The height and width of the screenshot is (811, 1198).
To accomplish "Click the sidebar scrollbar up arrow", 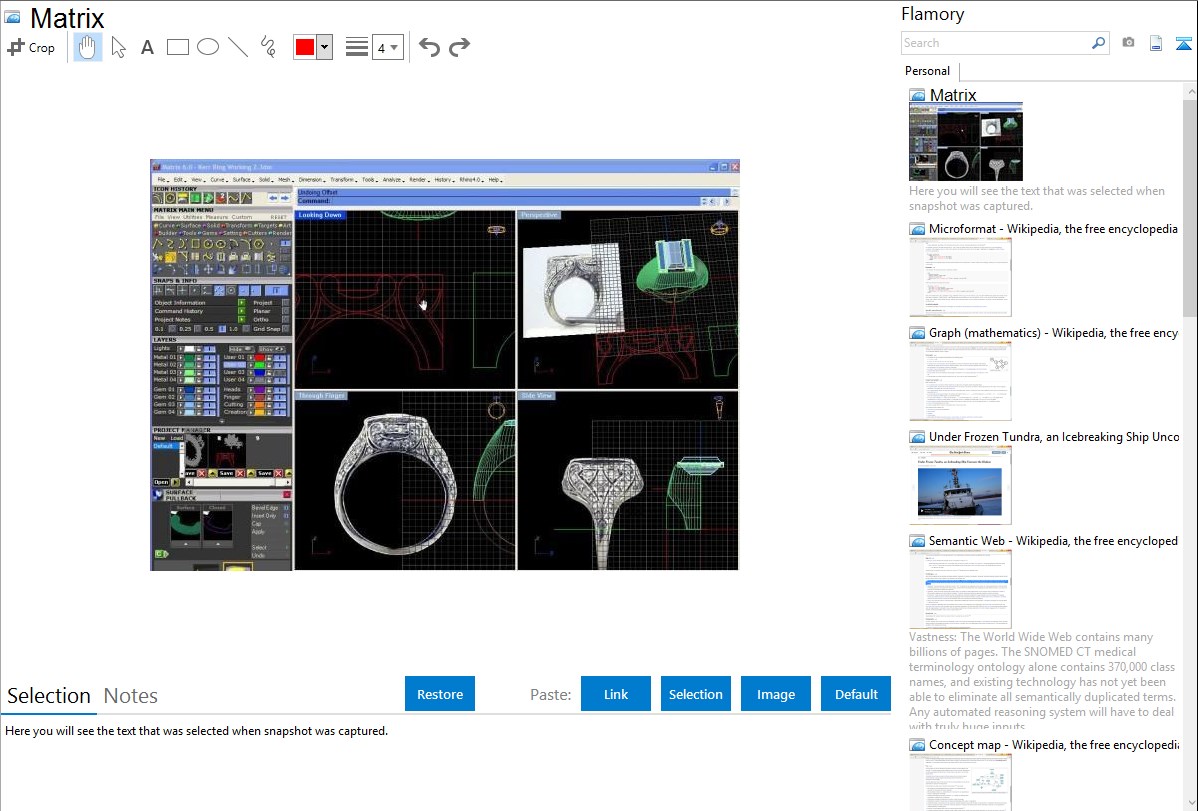I will click(x=1190, y=91).
